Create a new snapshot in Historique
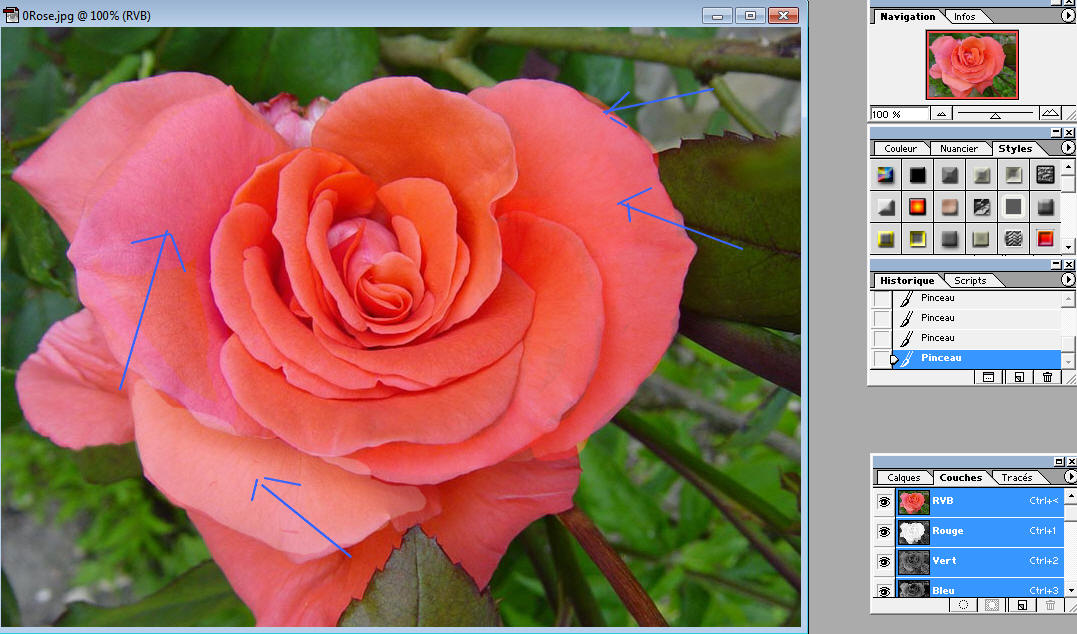1077x634 pixels. pyautogui.click(x=1019, y=377)
